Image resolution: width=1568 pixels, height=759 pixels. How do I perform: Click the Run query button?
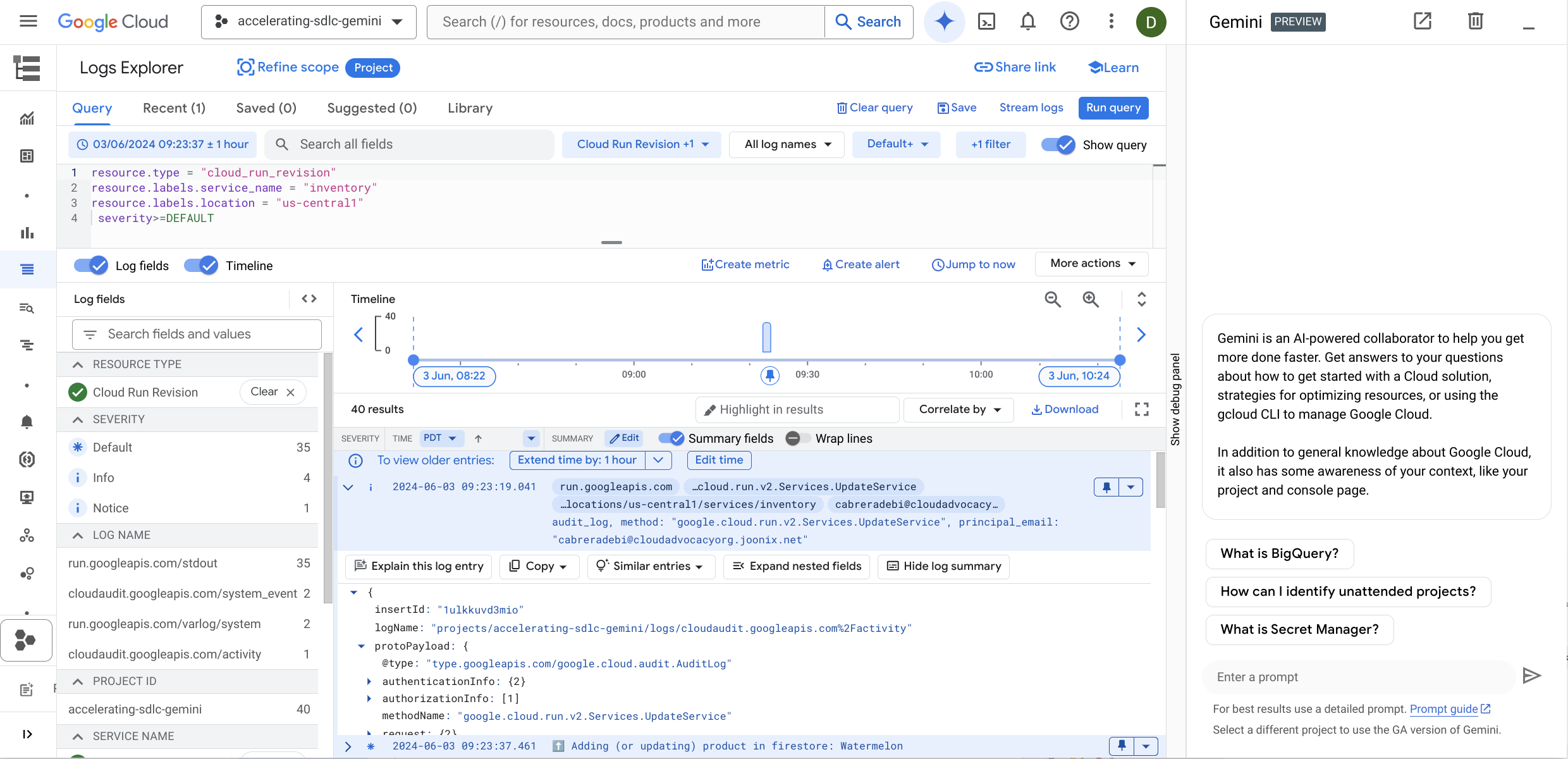1113,108
